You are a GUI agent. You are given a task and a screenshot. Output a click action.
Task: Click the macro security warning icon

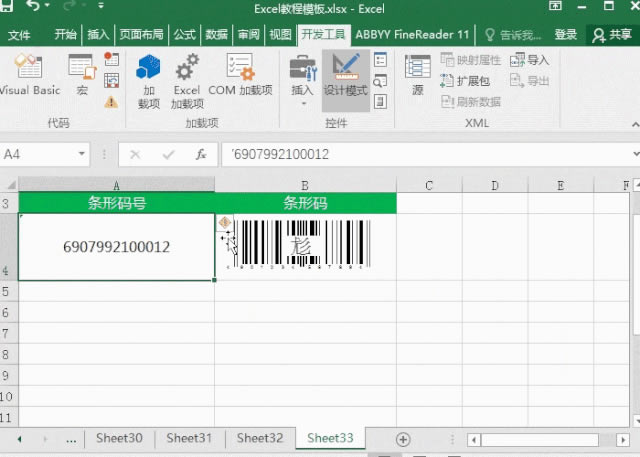point(111,101)
